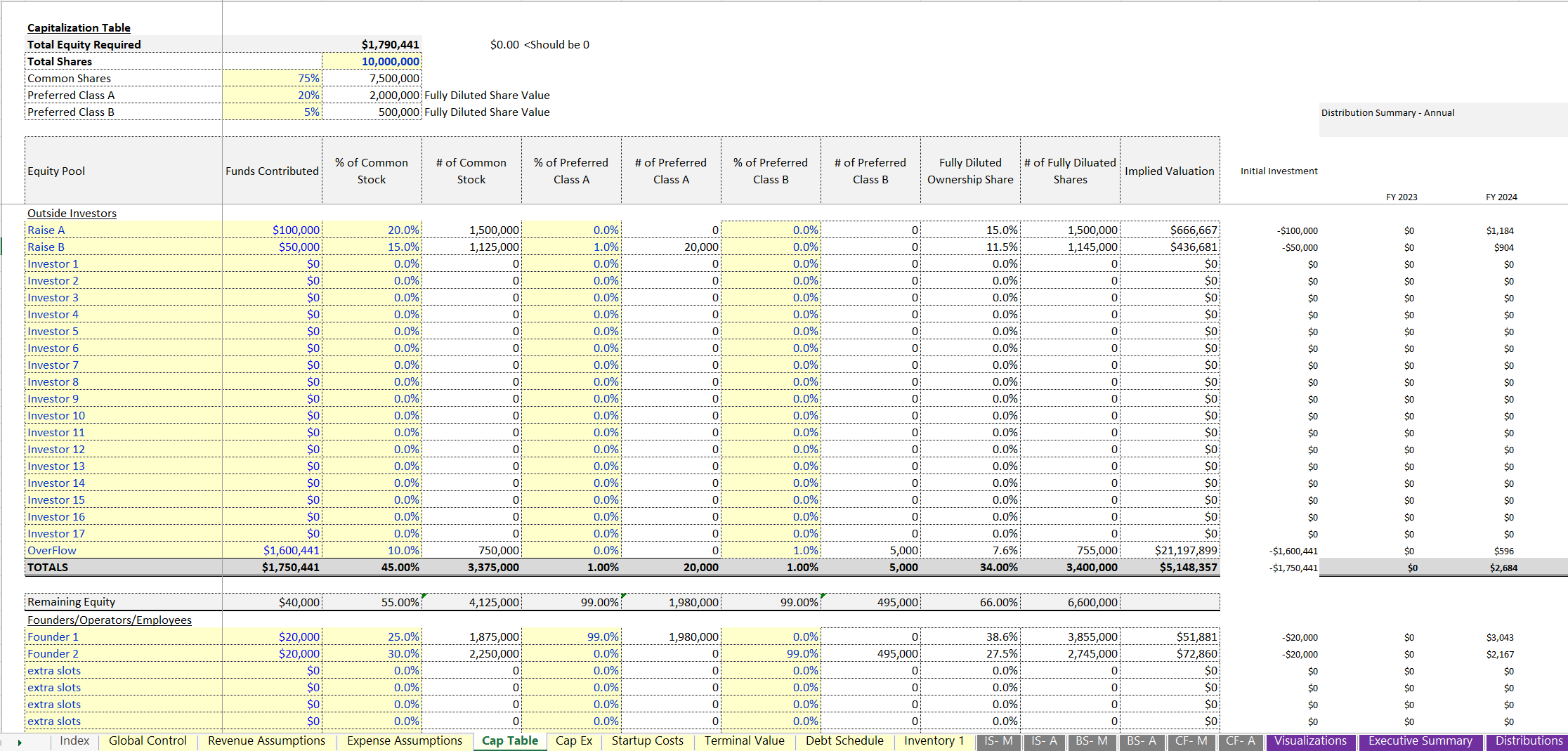Click the Raise A name cell
The height and width of the screenshot is (751, 1568).
click(124, 230)
